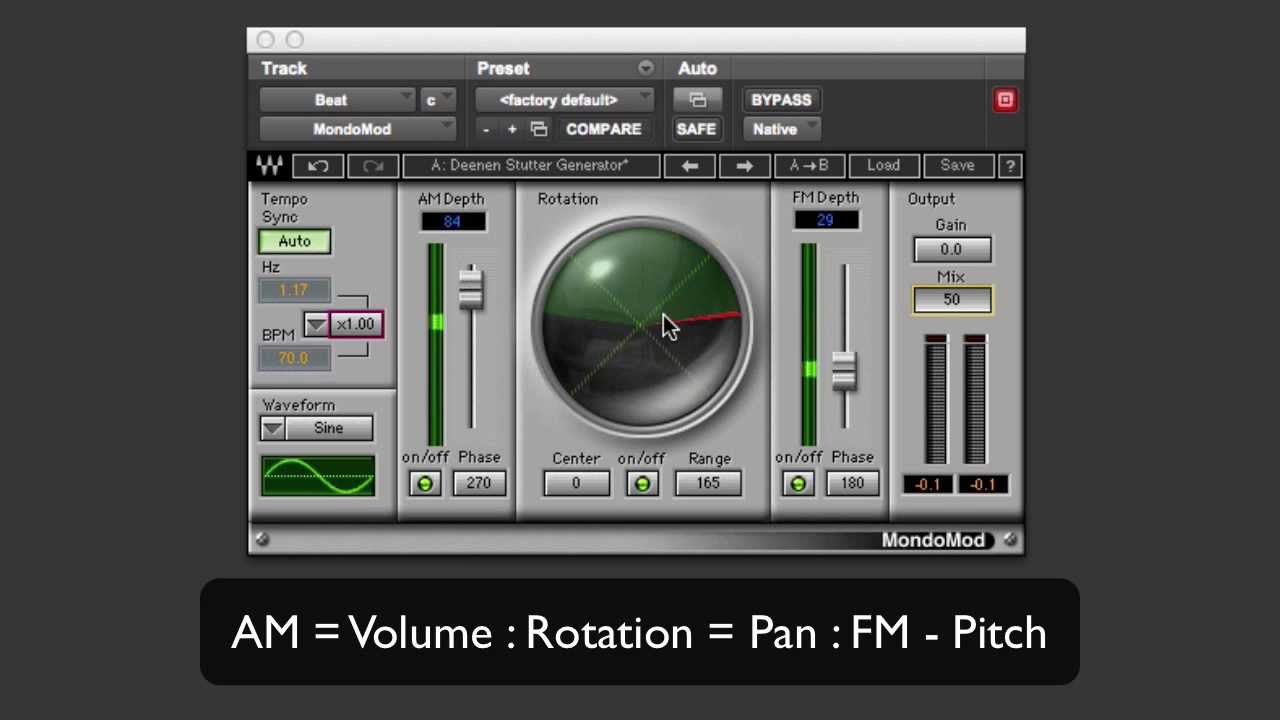Click the Rotation Range field 165
Image resolution: width=1280 pixels, height=720 pixels.
[x=708, y=484]
